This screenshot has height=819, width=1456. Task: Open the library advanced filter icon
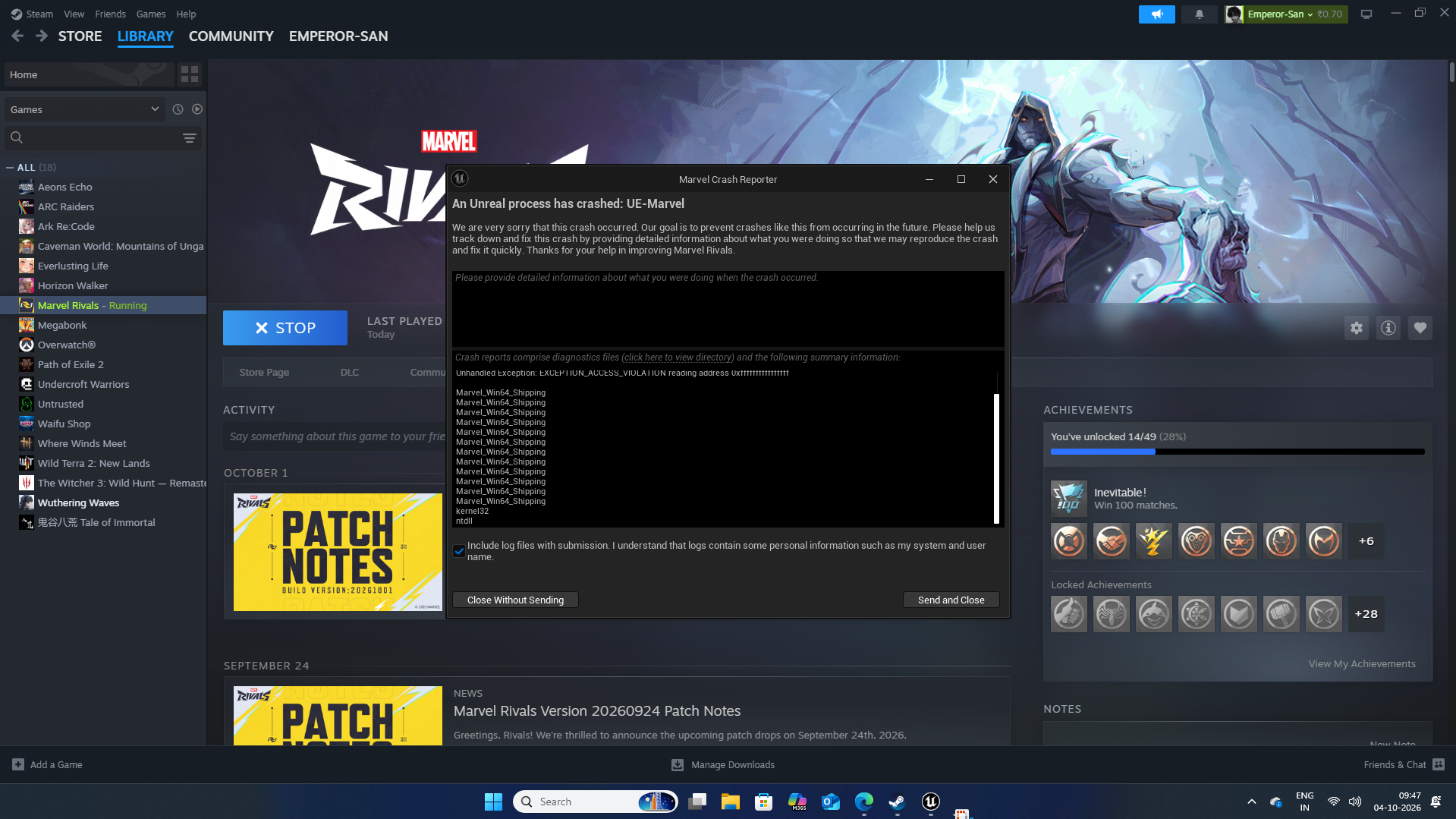(x=190, y=137)
